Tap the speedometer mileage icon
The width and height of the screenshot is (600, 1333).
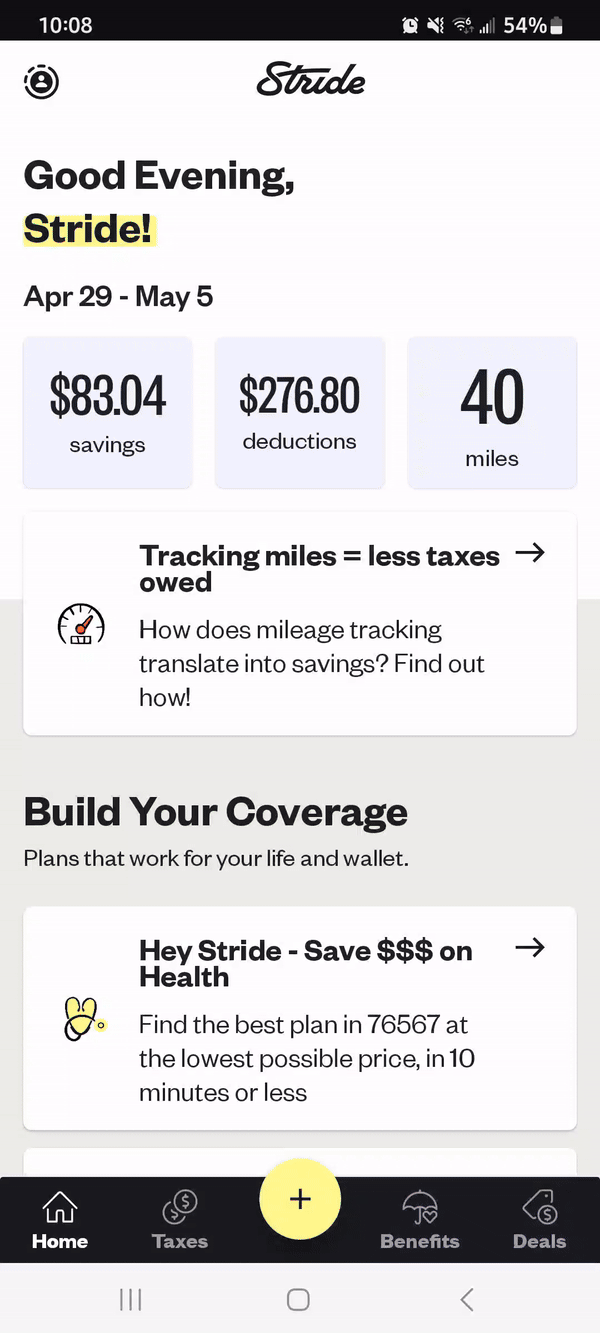(x=81, y=624)
